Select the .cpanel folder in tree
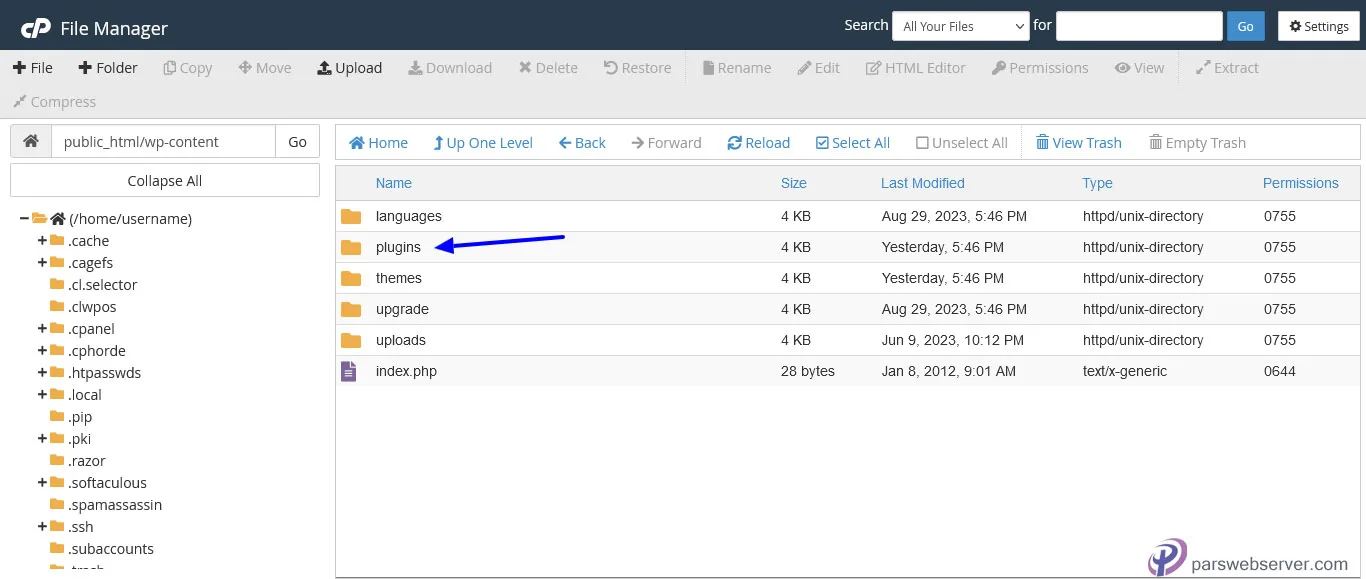The image size is (1366, 579). pyautogui.click(x=91, y=329)
